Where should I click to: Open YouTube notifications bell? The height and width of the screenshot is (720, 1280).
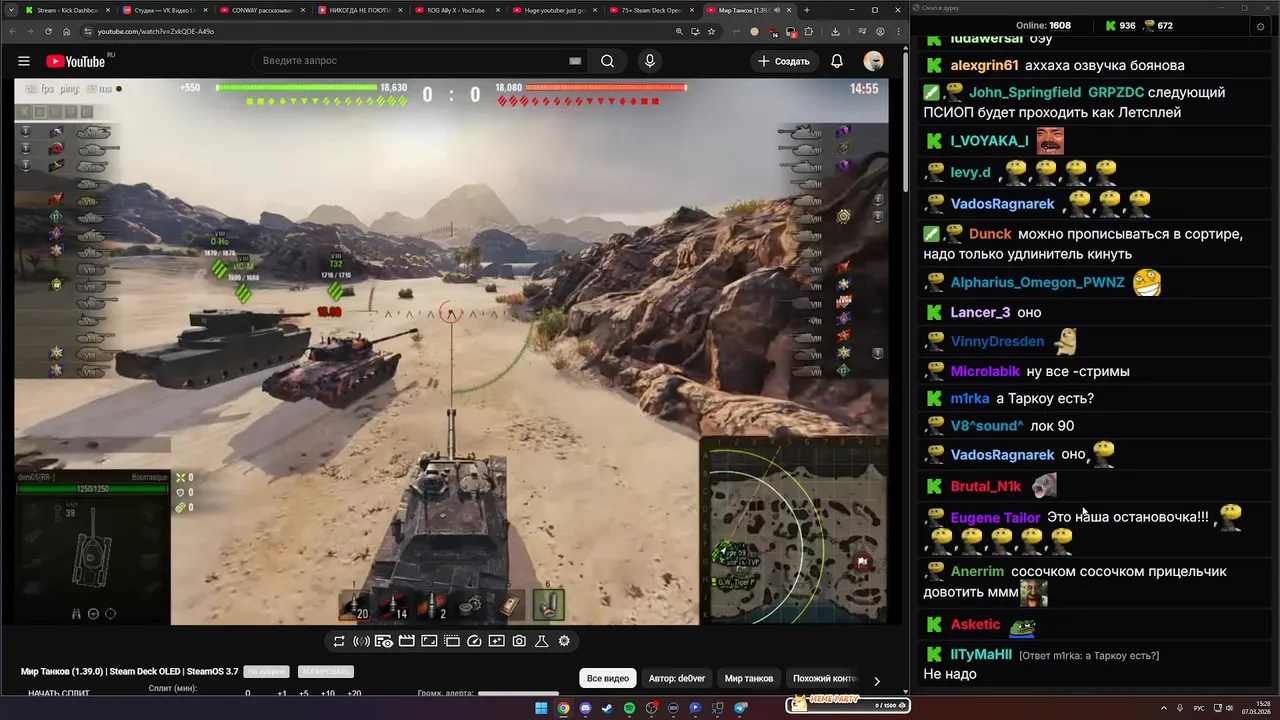pos(837,61)
